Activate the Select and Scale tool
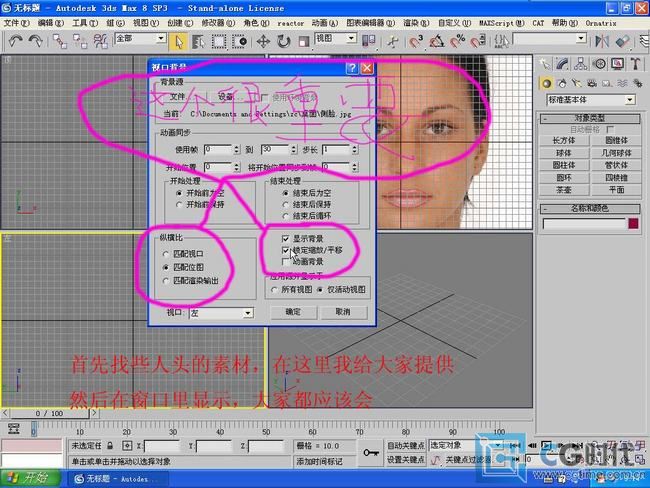The height and width of the screenshot is (488, 650). click(x=304, y=42)
